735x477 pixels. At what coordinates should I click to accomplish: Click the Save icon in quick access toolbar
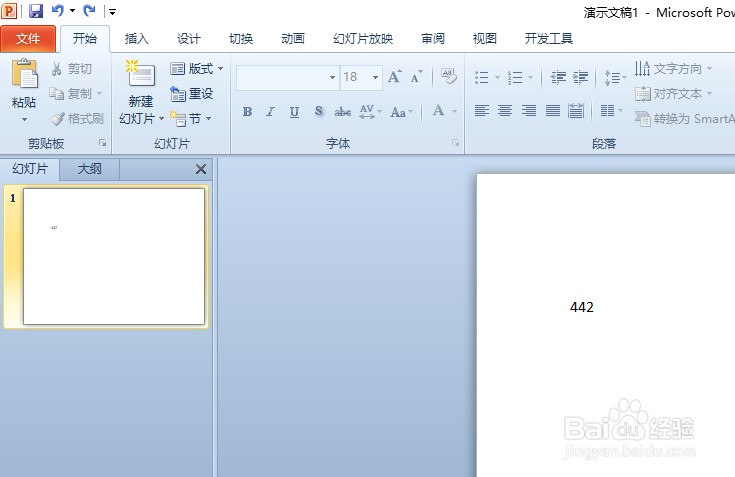click(36, 11)
